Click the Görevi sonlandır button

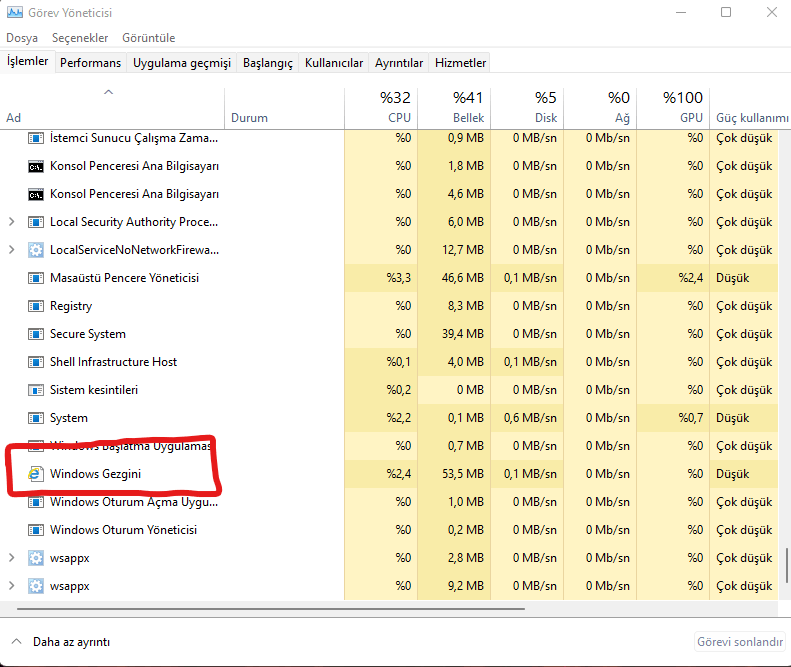[x=740, y=641]
